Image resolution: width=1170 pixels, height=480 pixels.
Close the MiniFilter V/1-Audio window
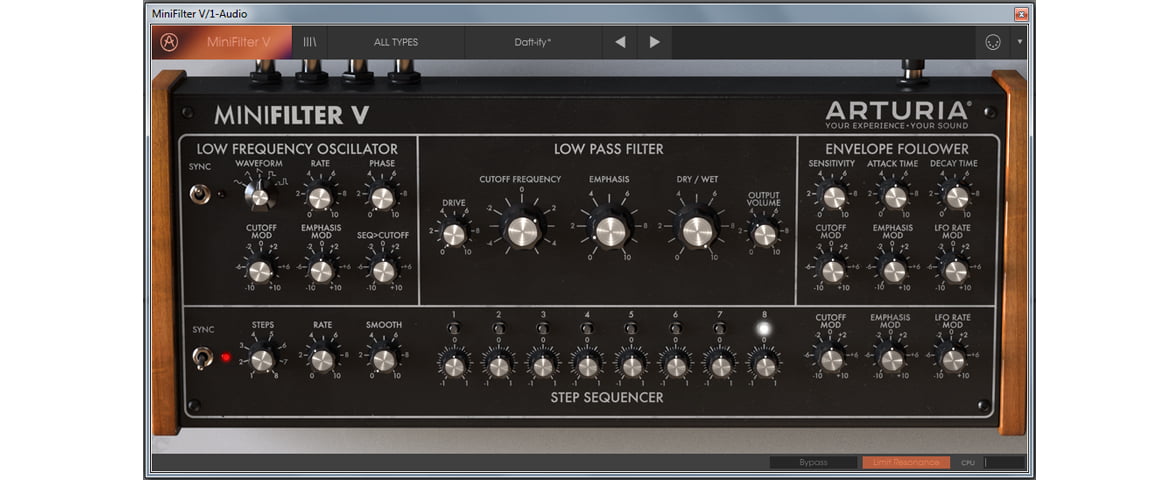tap(1021, 14)
